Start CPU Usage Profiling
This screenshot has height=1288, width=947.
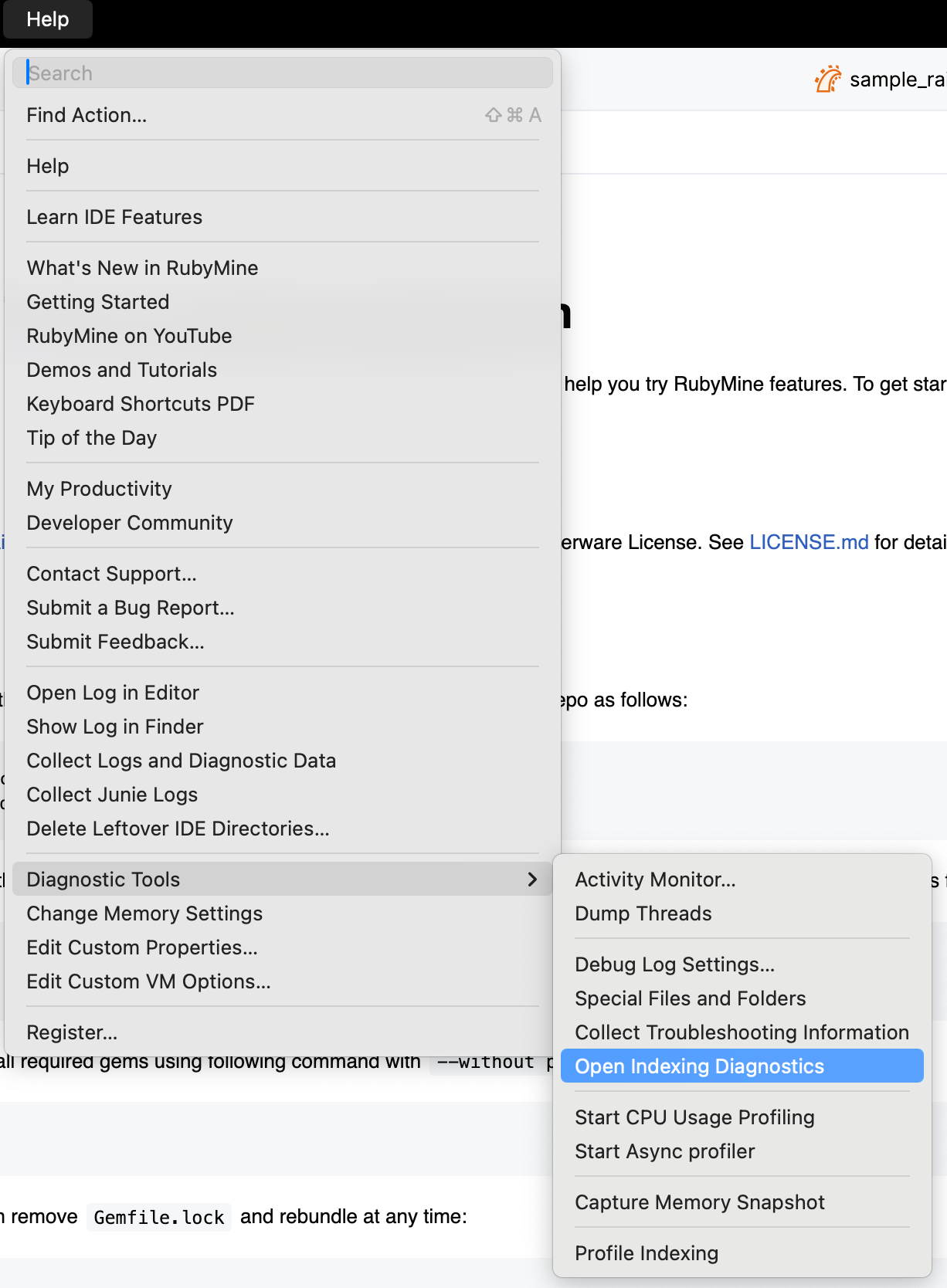point(694,1117)
